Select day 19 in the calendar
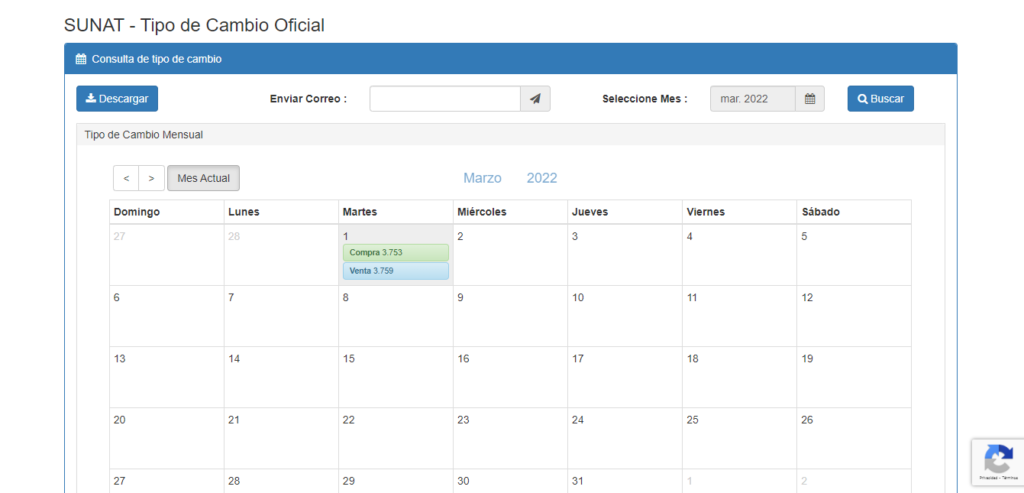 (x=854, y=377)
